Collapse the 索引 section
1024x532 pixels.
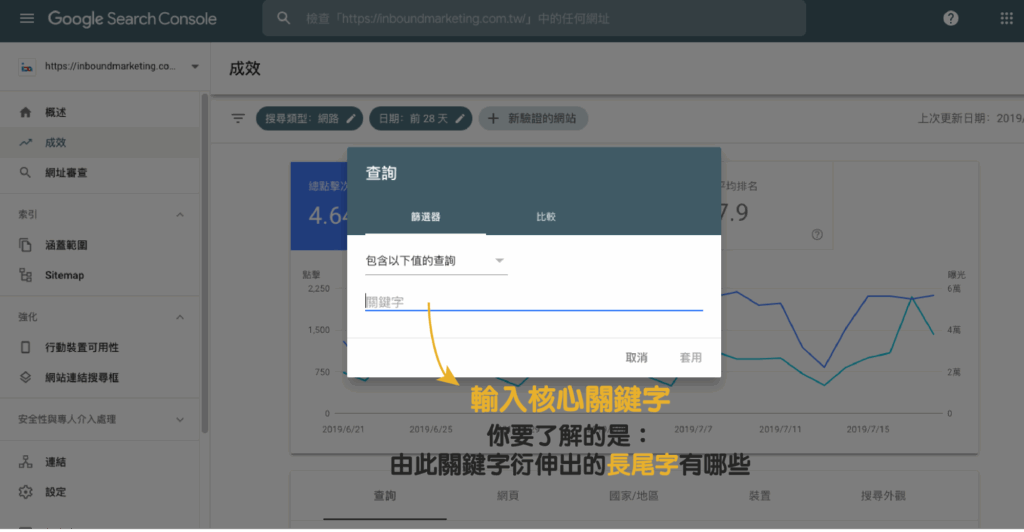coord(180,215)
